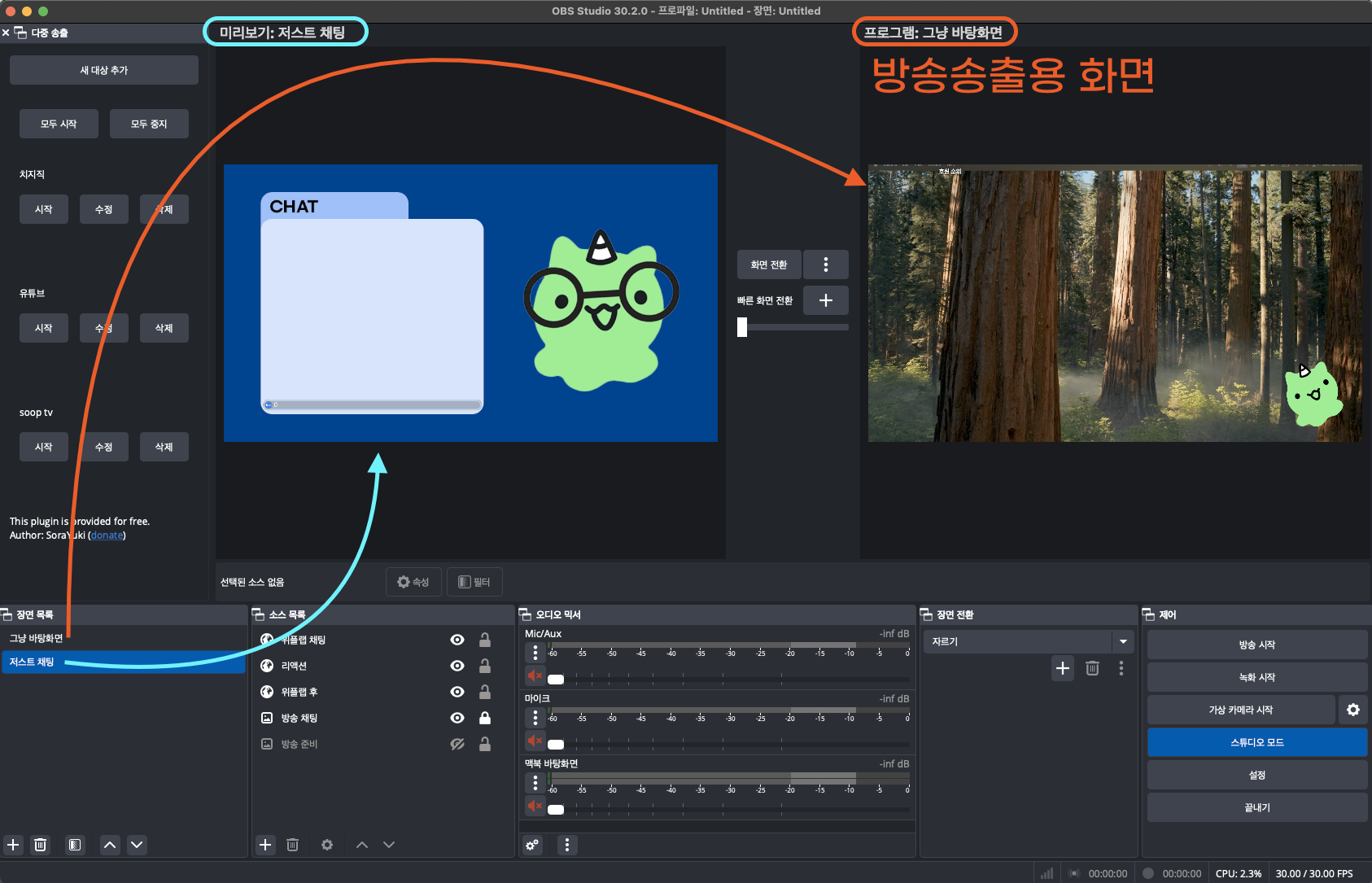Select the 그냥 바탕화면 scene

coord(123,638)
